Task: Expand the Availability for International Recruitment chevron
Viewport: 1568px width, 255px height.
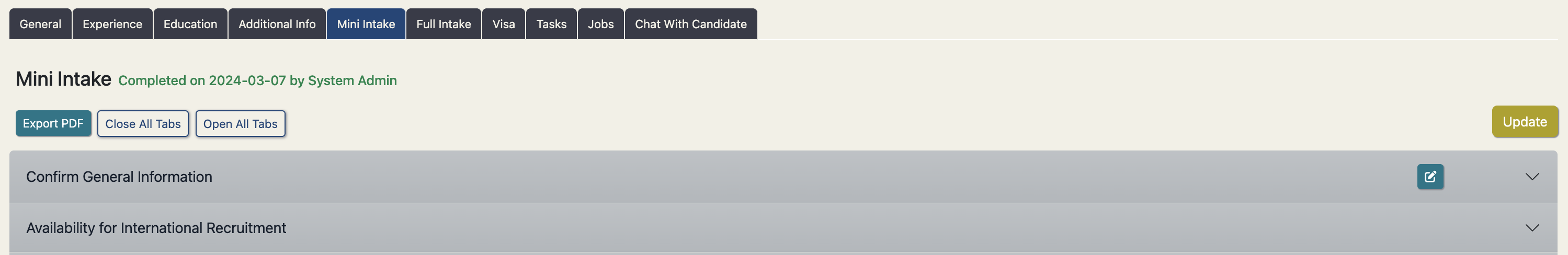Action: pos(1531,228)
